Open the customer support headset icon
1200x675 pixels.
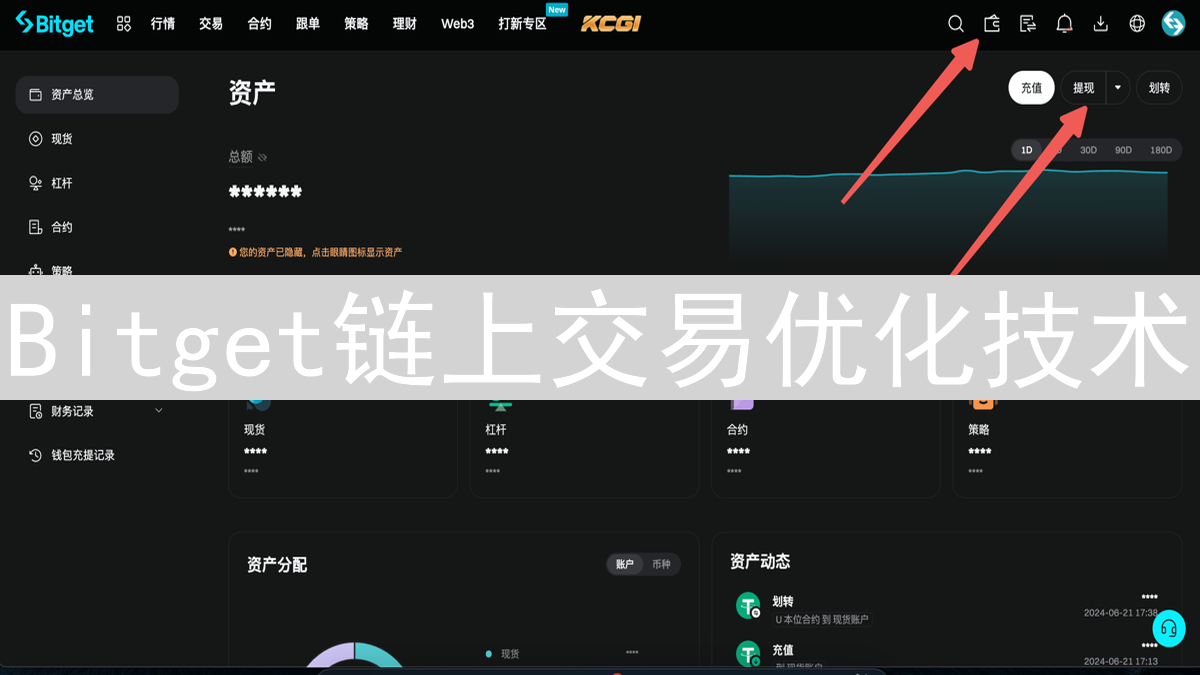click(x=1168, y=629)
